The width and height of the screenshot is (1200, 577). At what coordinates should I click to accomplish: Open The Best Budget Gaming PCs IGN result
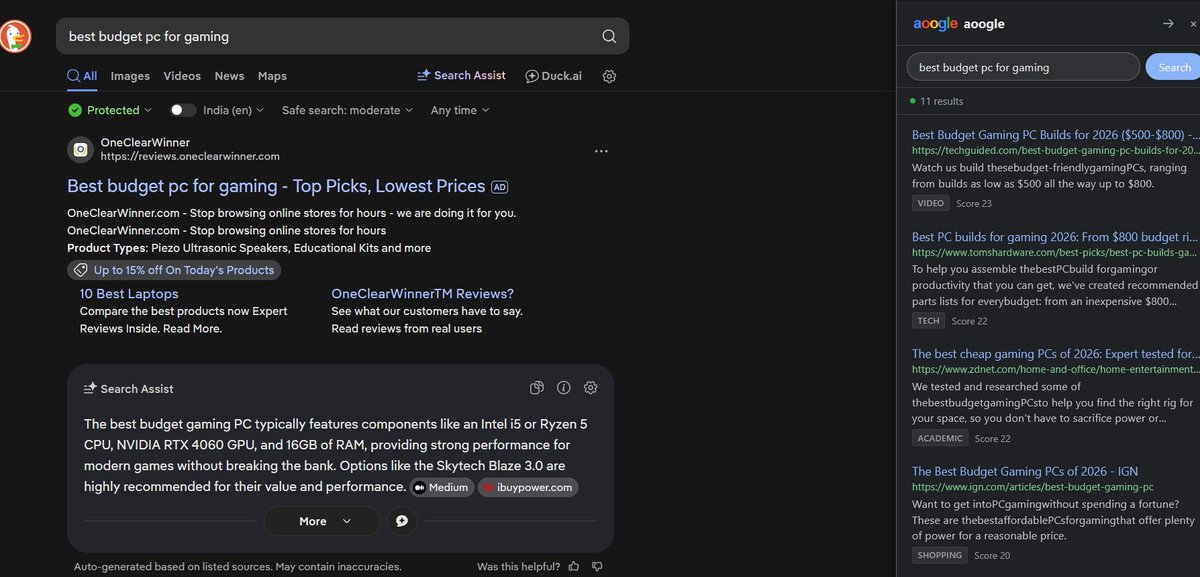pyautogui.click(x=1025, y=471)
